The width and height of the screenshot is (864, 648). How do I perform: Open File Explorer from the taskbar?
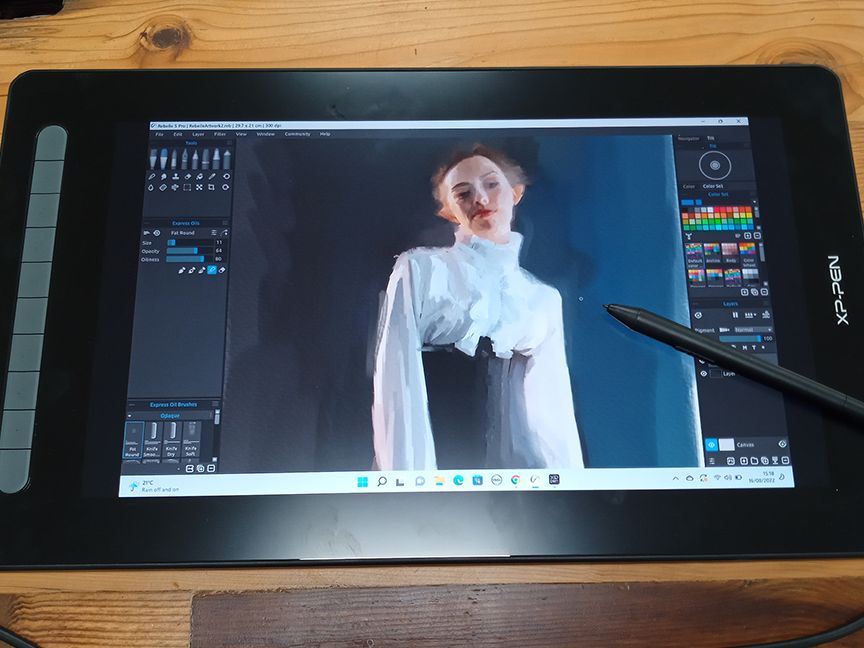[x=439, y=481]
